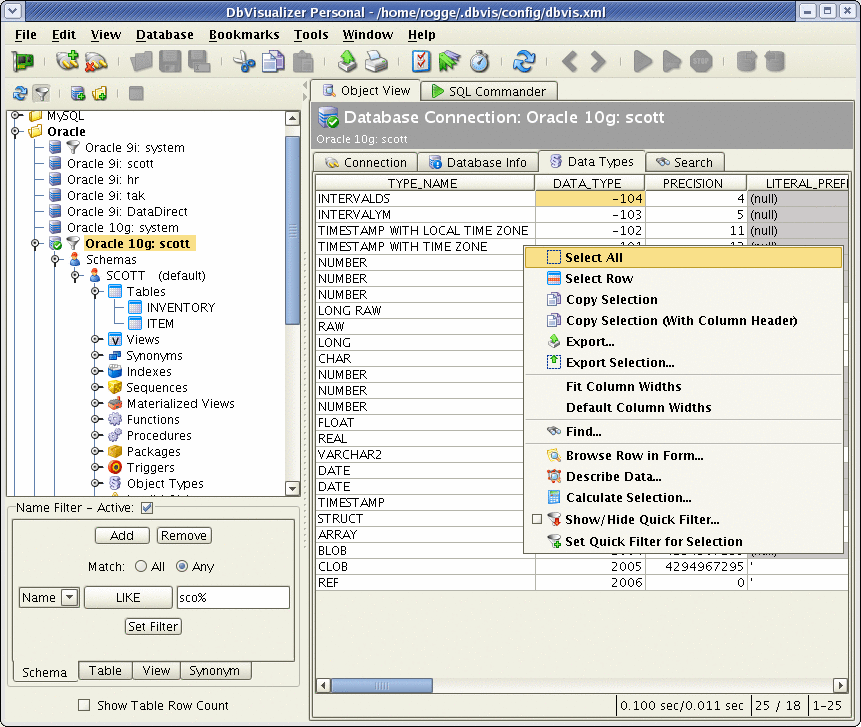
Task: Enable Show Table Row Count checkbox
Action: pyautogui.click(x=84, y=705)
